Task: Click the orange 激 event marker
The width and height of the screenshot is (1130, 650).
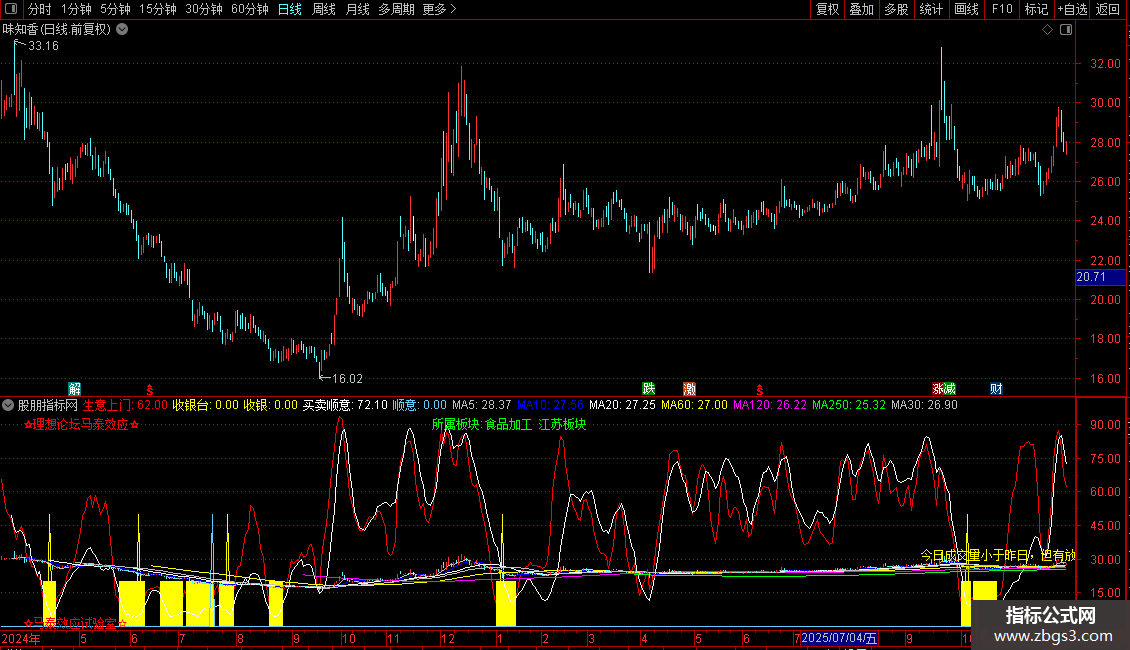Action: click(x=690, y=389)
